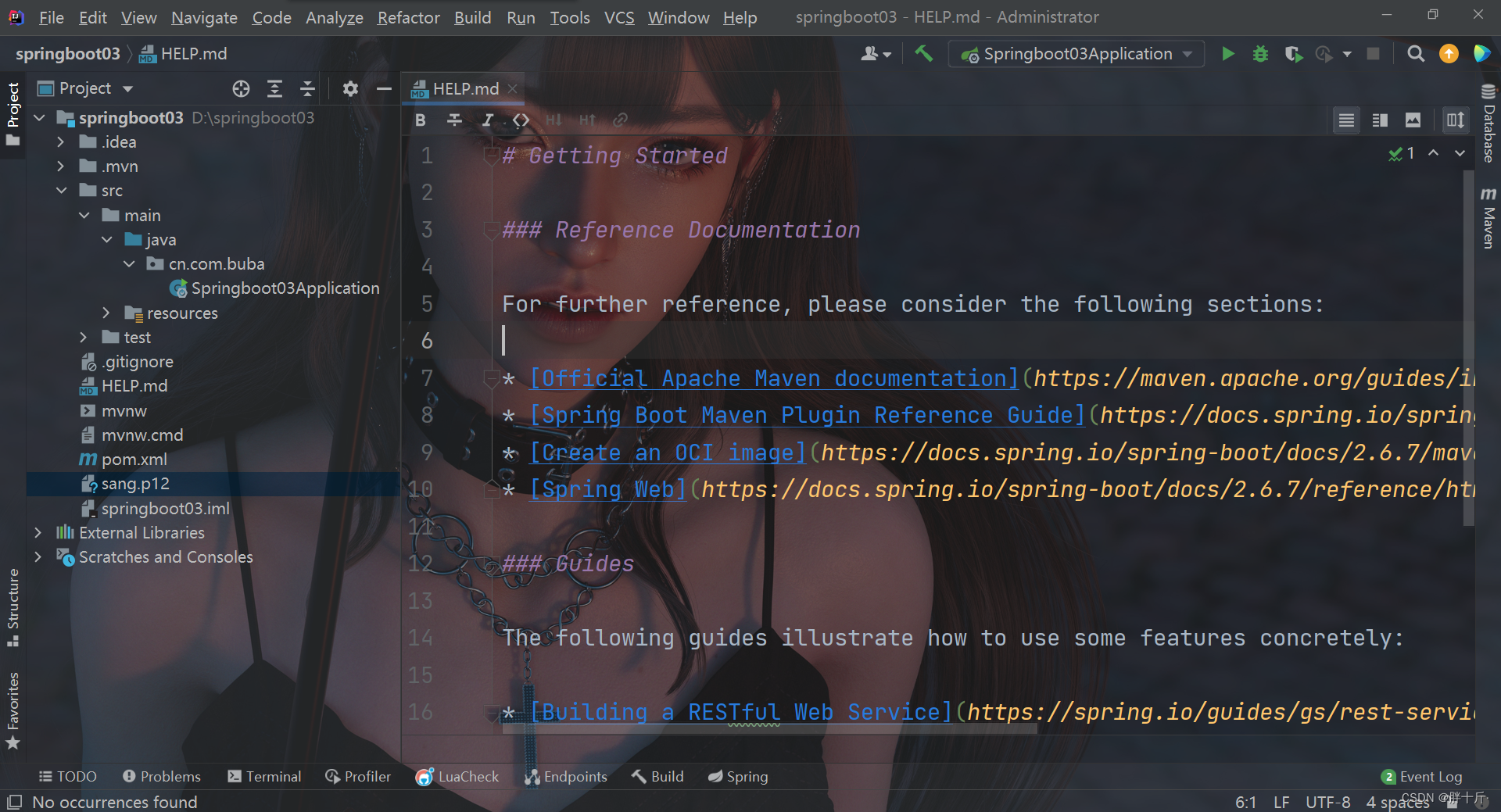Select the HELP.md editor tab
The width and height of the screenshot is (1501, 812).
465,89
